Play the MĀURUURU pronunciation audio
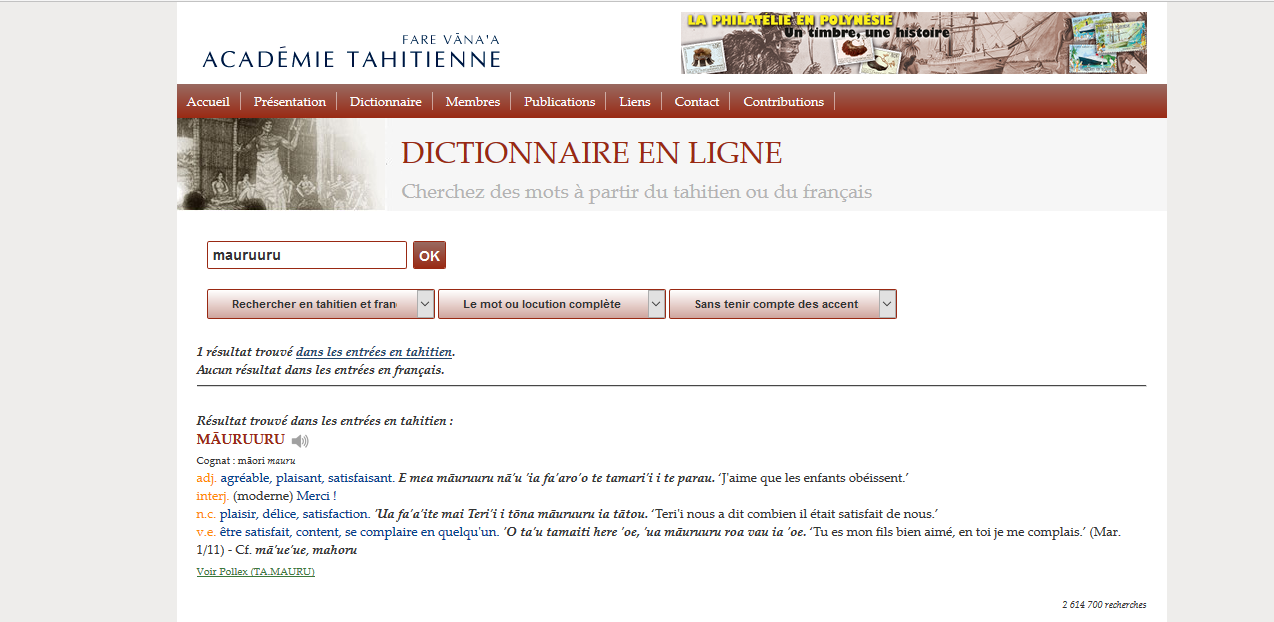The width and height of the screenshot is (1274, 622). pyautogui.click(x=300, y=441)
